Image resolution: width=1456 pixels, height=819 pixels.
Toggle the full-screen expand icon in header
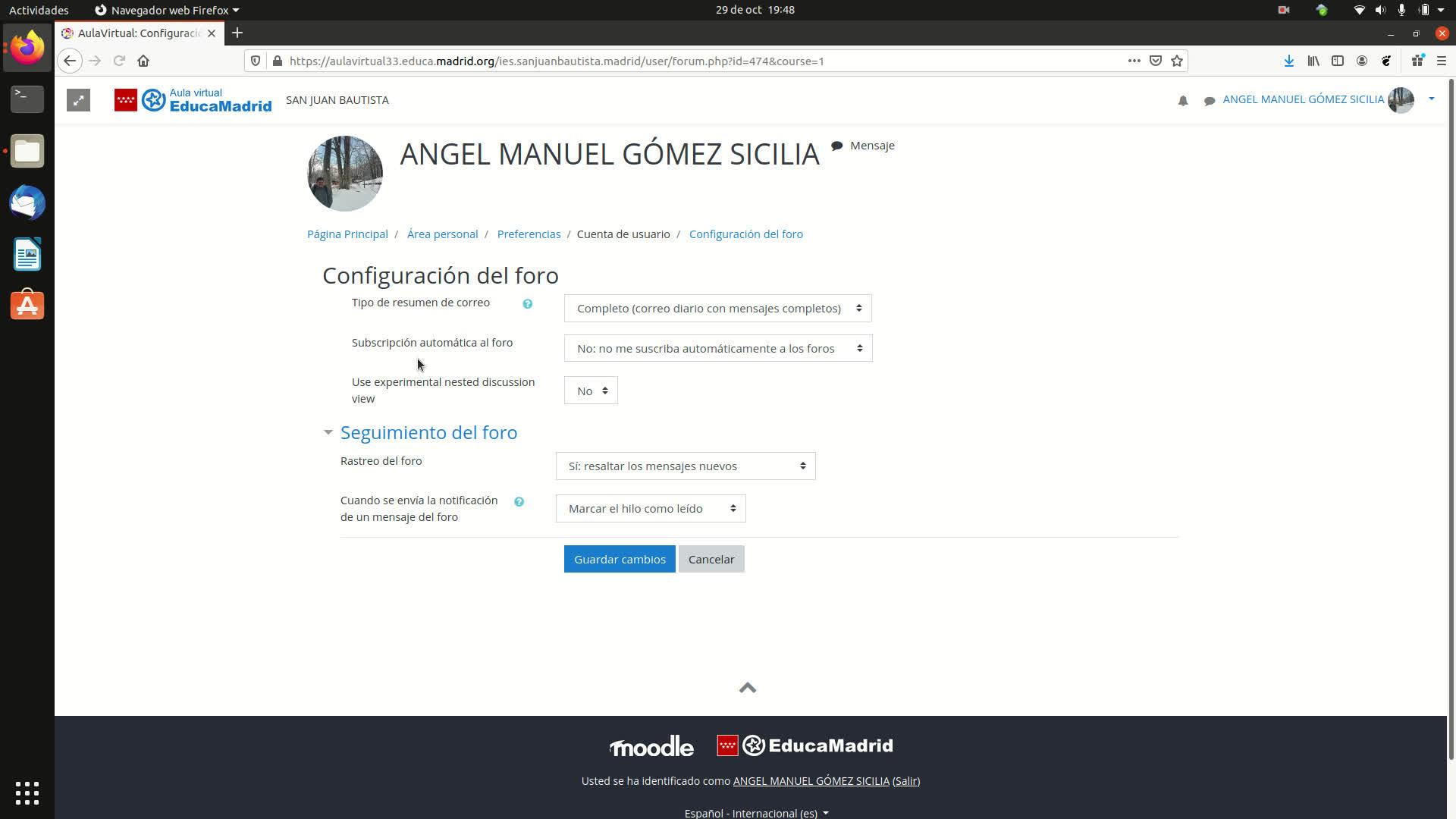(78, 100)
